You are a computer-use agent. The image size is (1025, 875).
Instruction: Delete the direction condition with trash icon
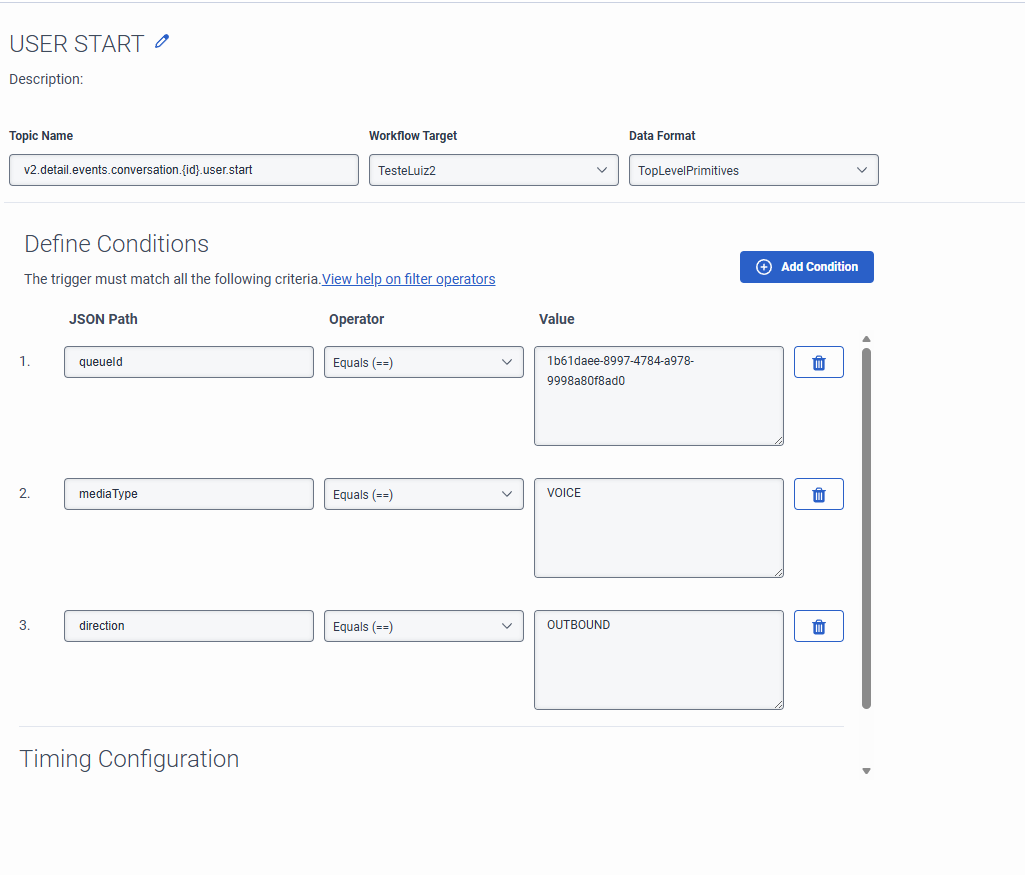(818, 626)
